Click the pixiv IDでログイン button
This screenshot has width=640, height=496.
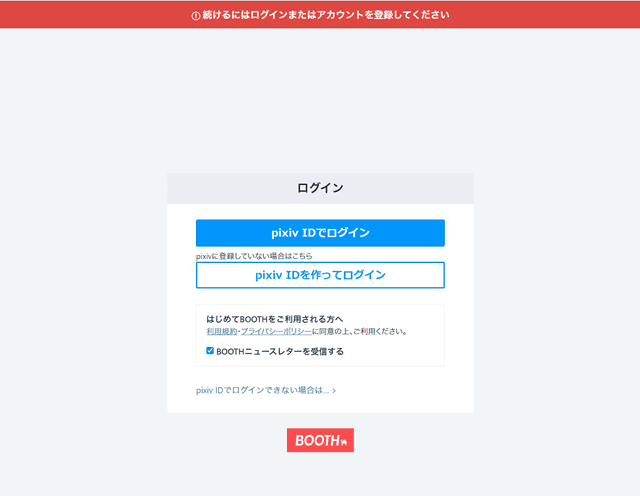320,233
